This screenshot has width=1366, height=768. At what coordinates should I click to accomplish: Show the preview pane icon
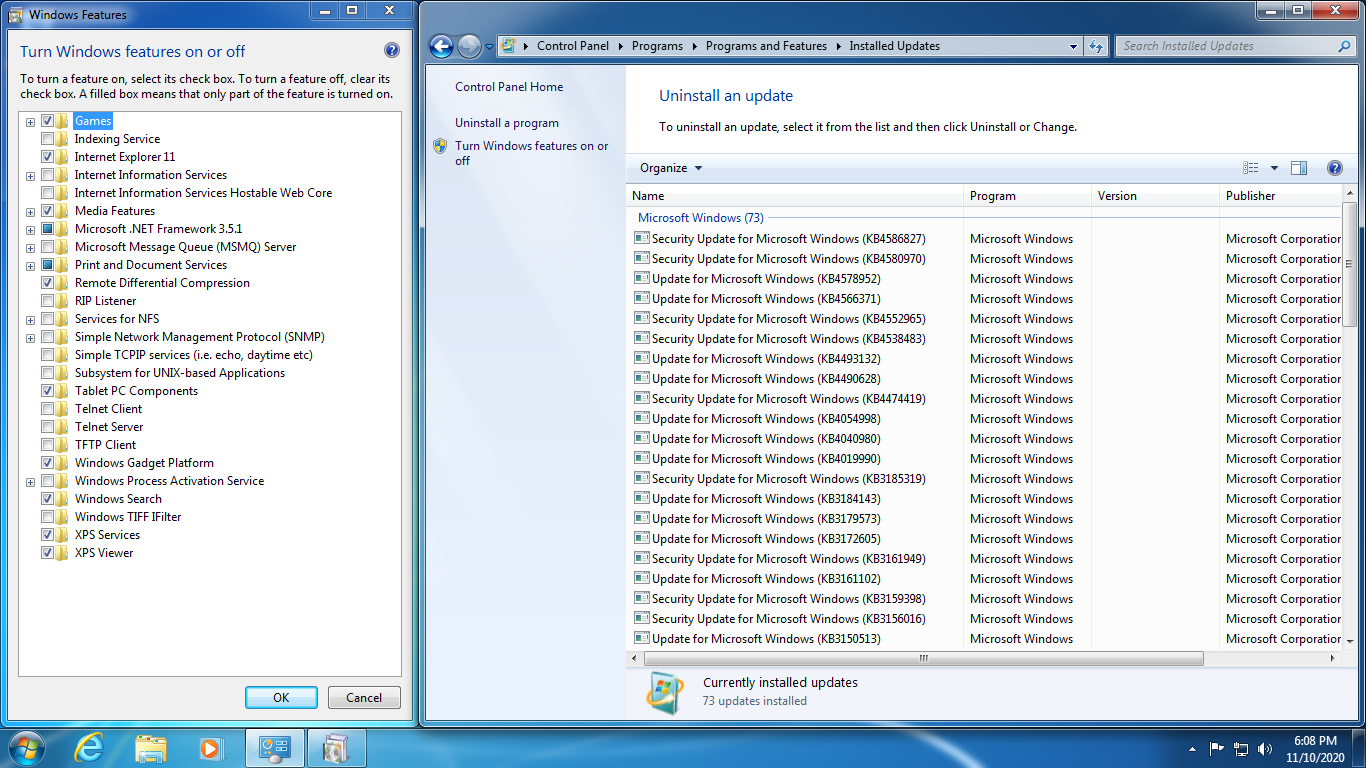click(x=1299, y=168)
